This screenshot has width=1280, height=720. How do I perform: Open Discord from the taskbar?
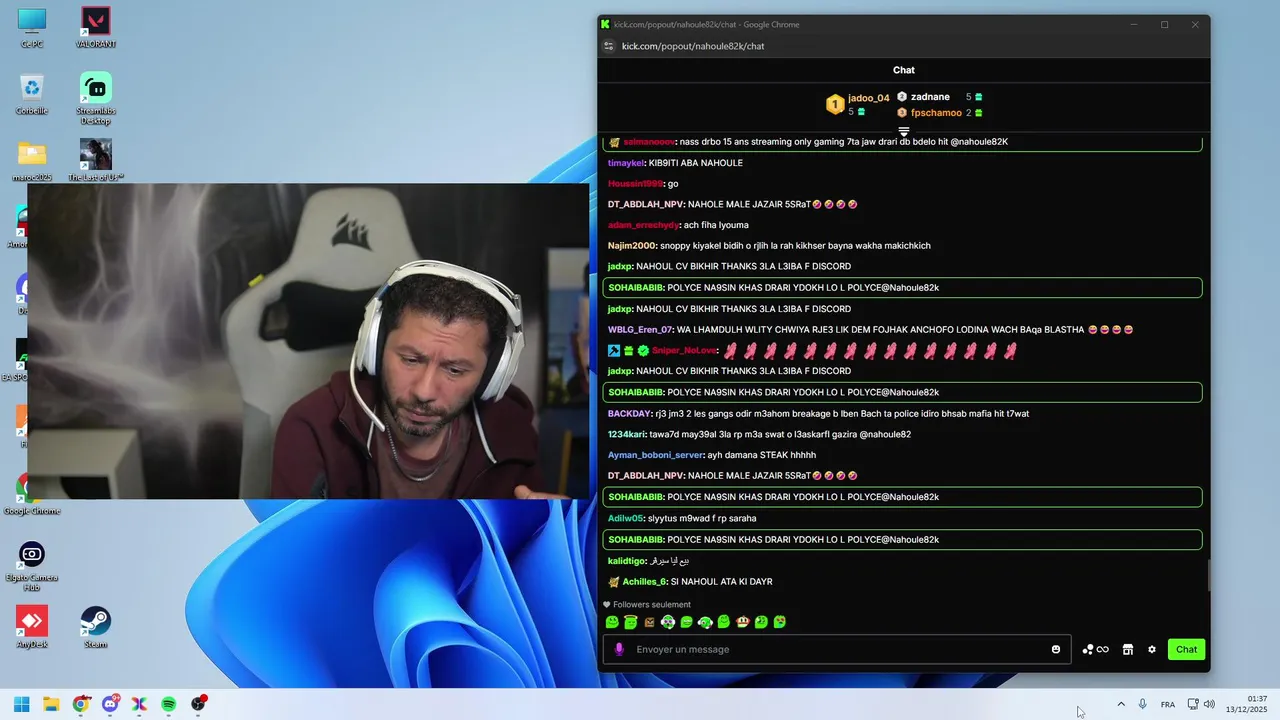point(110,704)
